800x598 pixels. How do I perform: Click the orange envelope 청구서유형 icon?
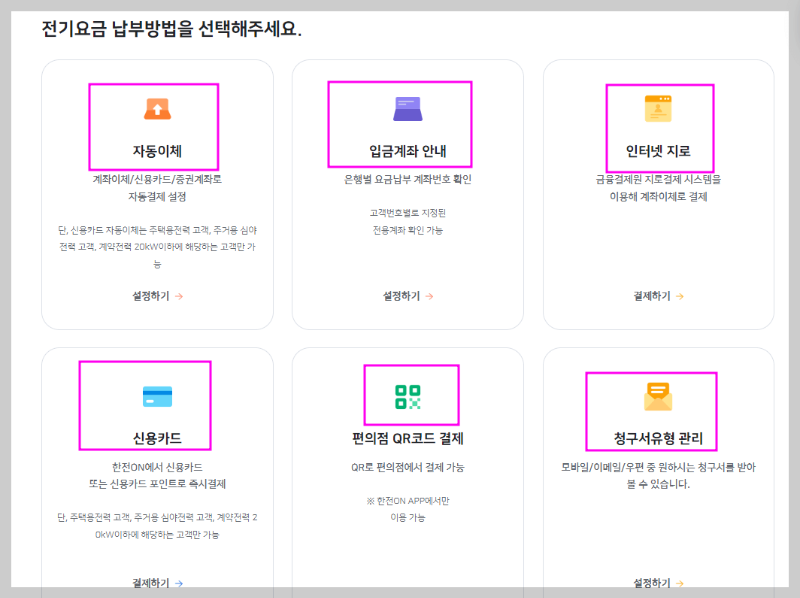658,397
